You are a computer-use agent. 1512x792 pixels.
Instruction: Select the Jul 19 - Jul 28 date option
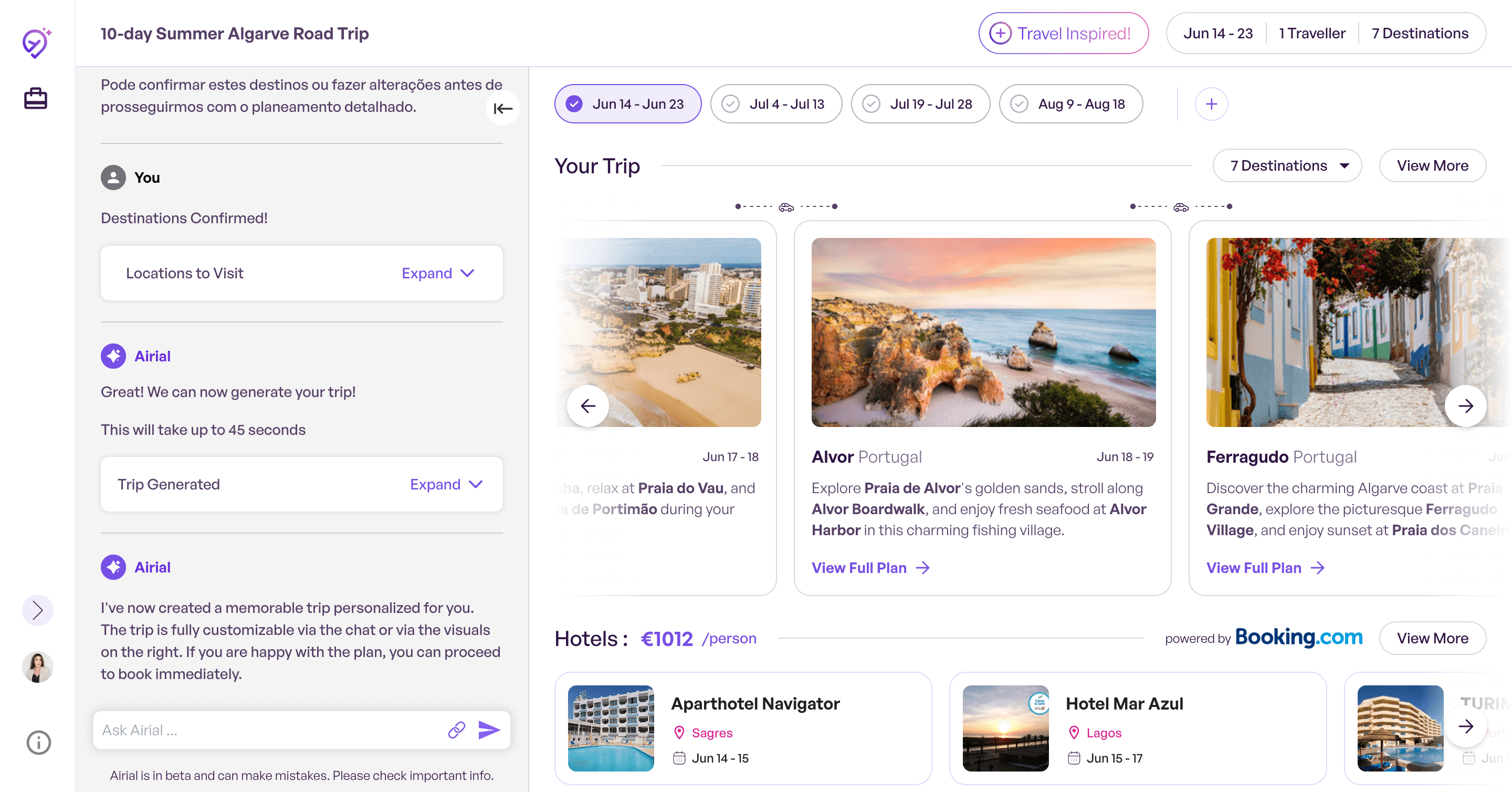coord(920,104)
